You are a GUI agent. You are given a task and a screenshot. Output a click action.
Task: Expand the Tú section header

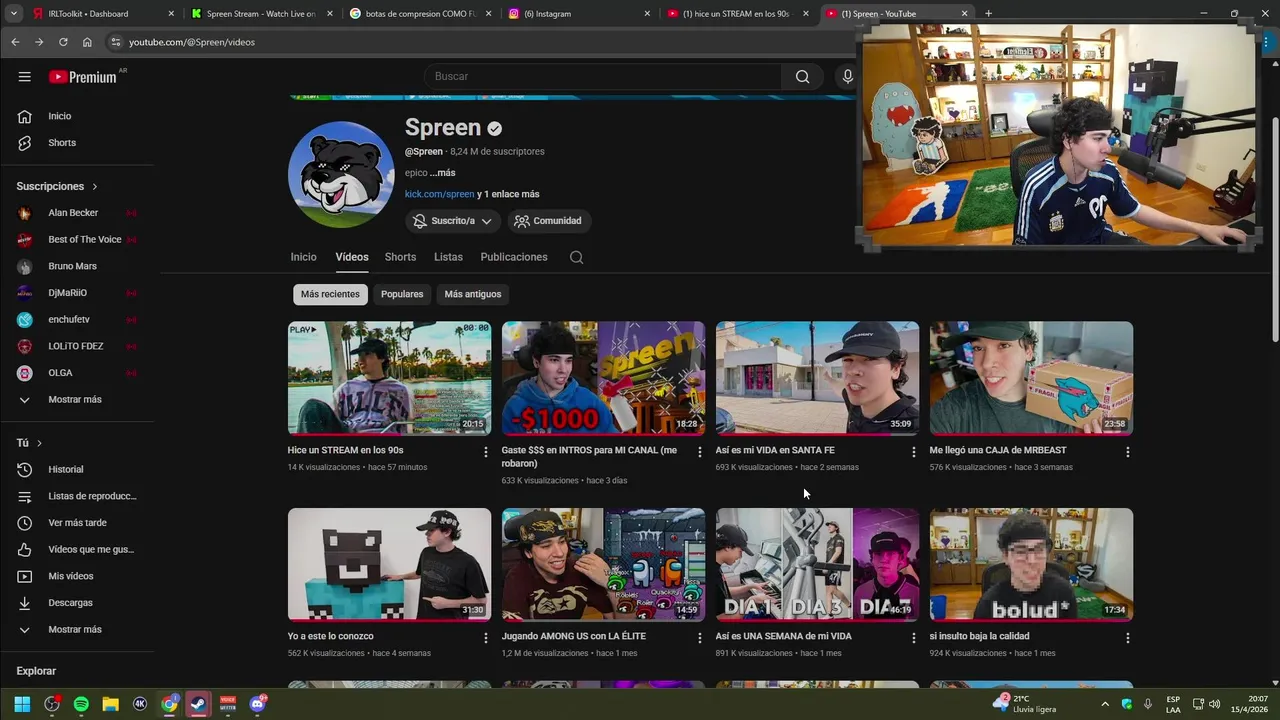point(29,443)
